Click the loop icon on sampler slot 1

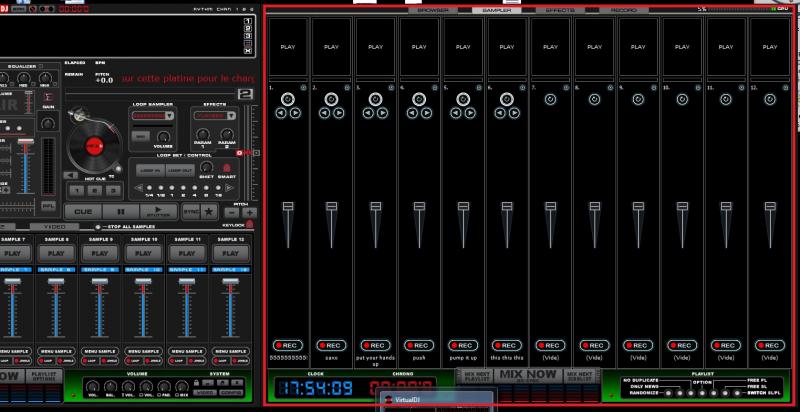point(288,99)
